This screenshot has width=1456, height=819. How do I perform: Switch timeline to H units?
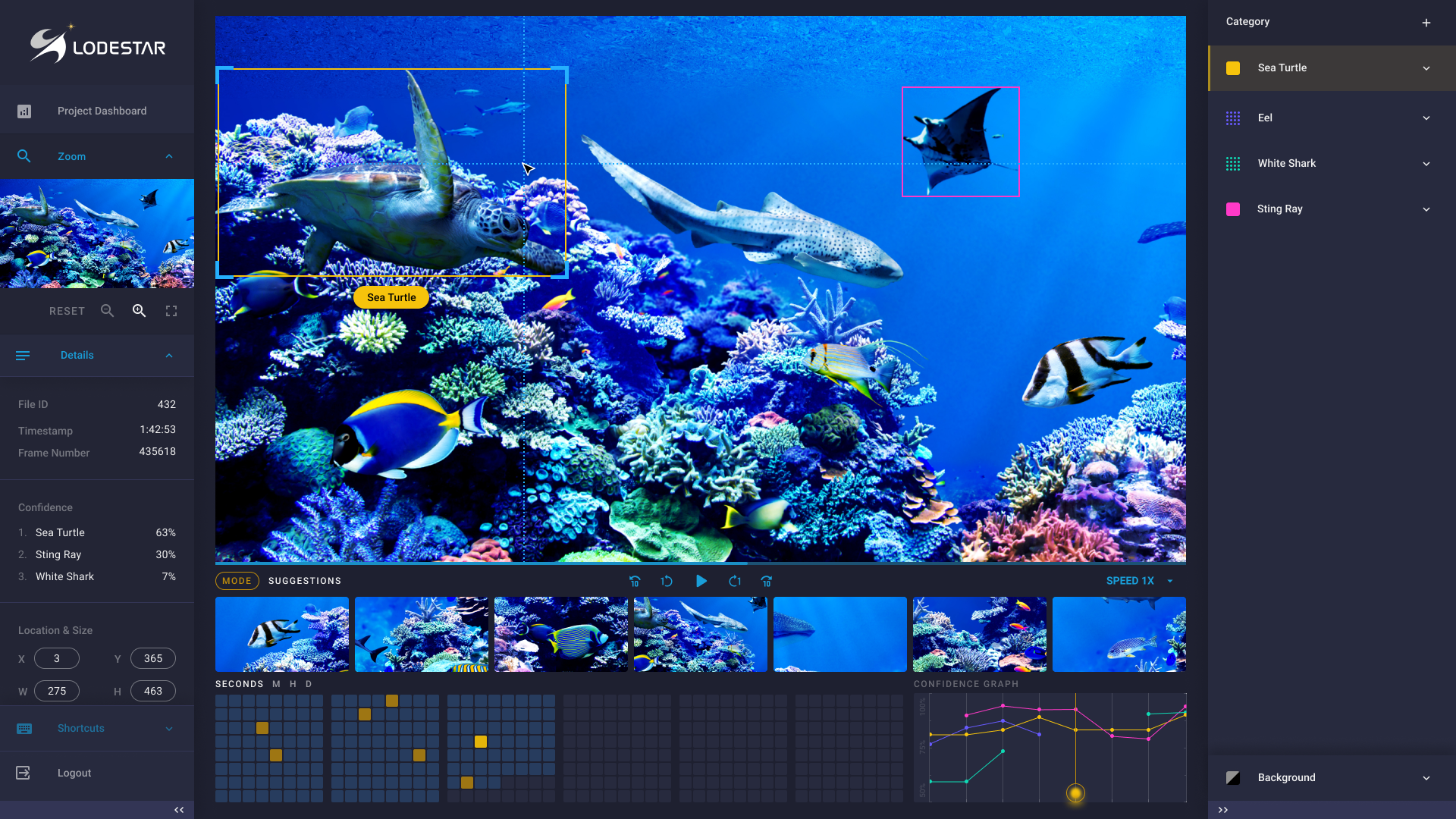point(293,684)
